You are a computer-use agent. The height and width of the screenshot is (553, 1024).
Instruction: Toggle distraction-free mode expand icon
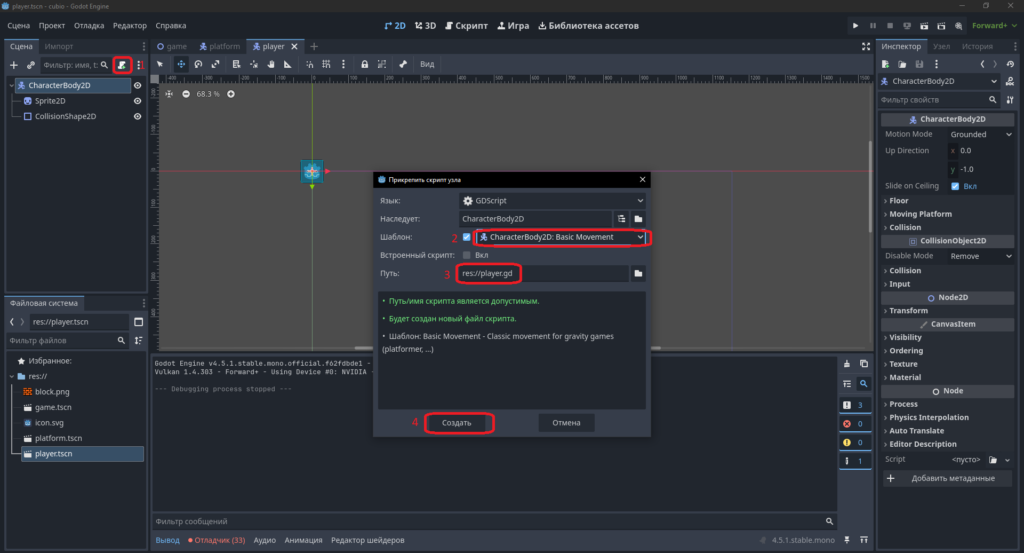pyautogui.click(x=866, y=46)
